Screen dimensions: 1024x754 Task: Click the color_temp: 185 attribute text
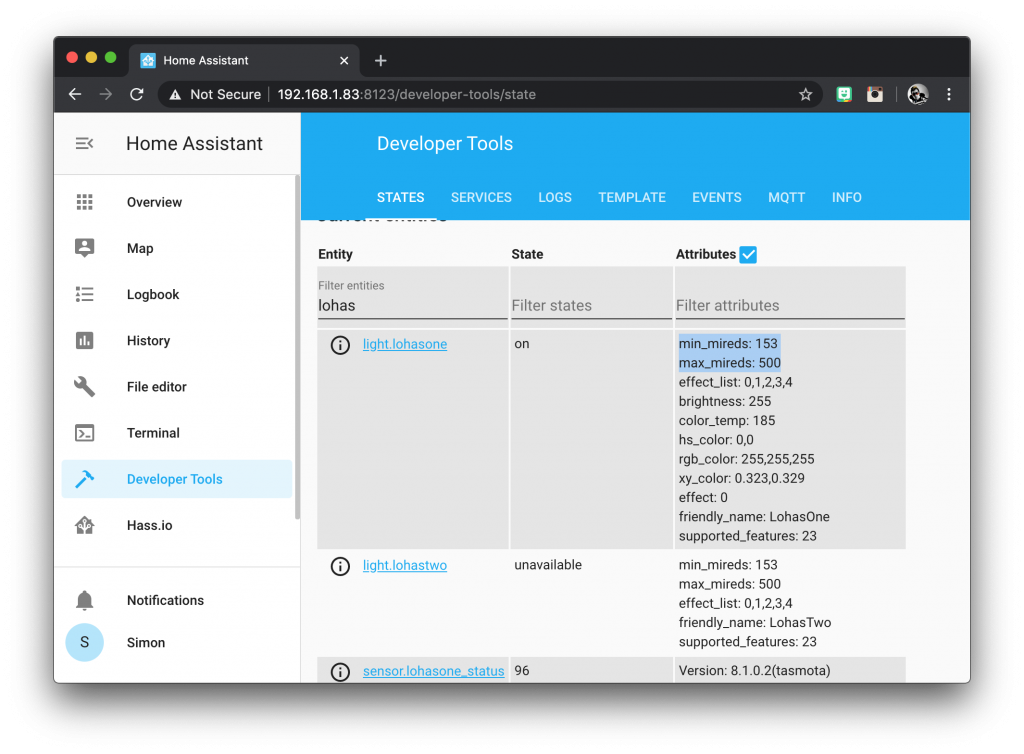coord(727,420)
